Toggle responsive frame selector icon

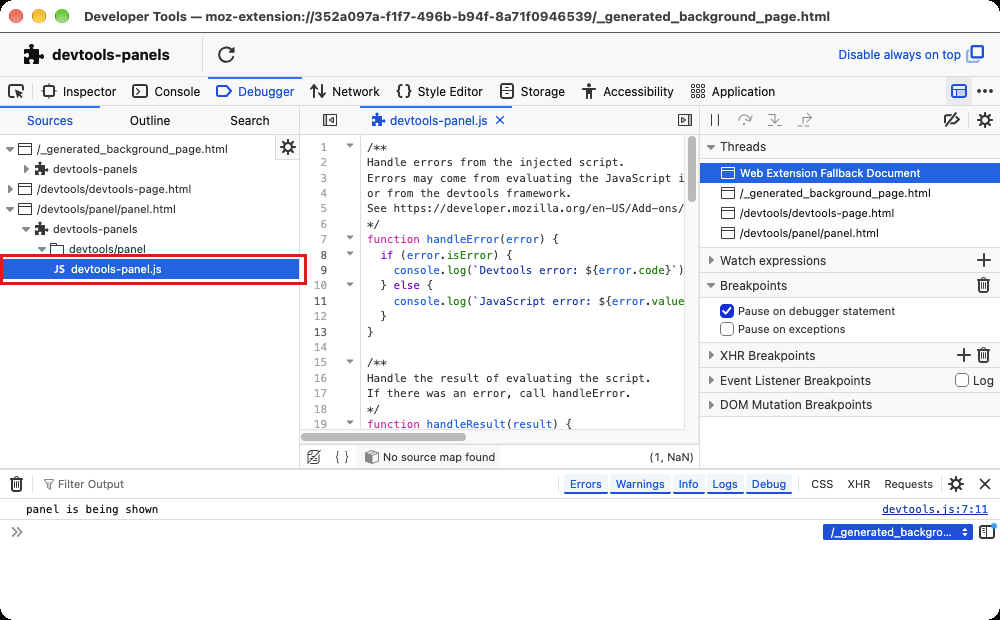[959, 91]
